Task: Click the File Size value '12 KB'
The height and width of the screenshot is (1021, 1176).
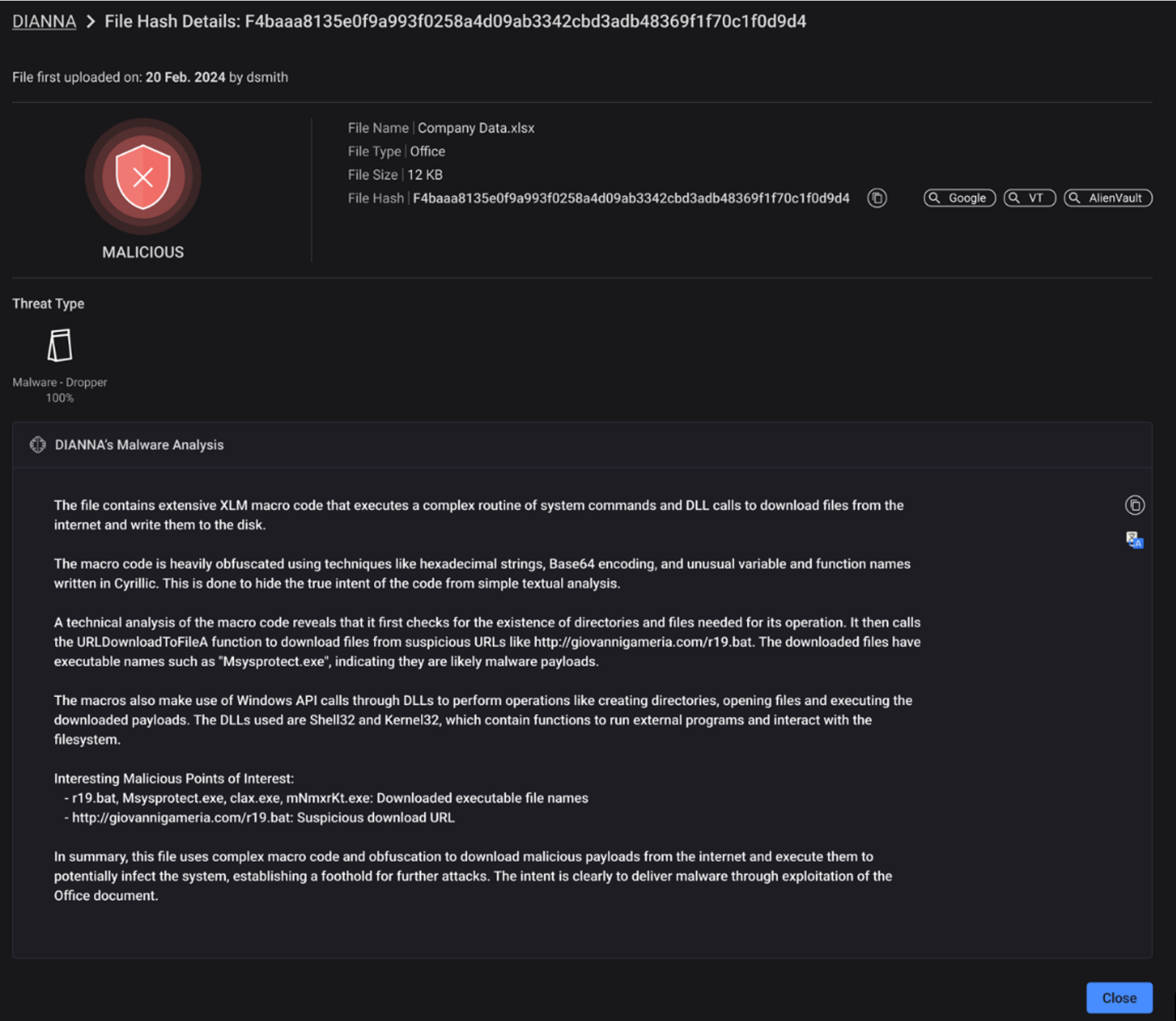Action: [x=424, y=175]
